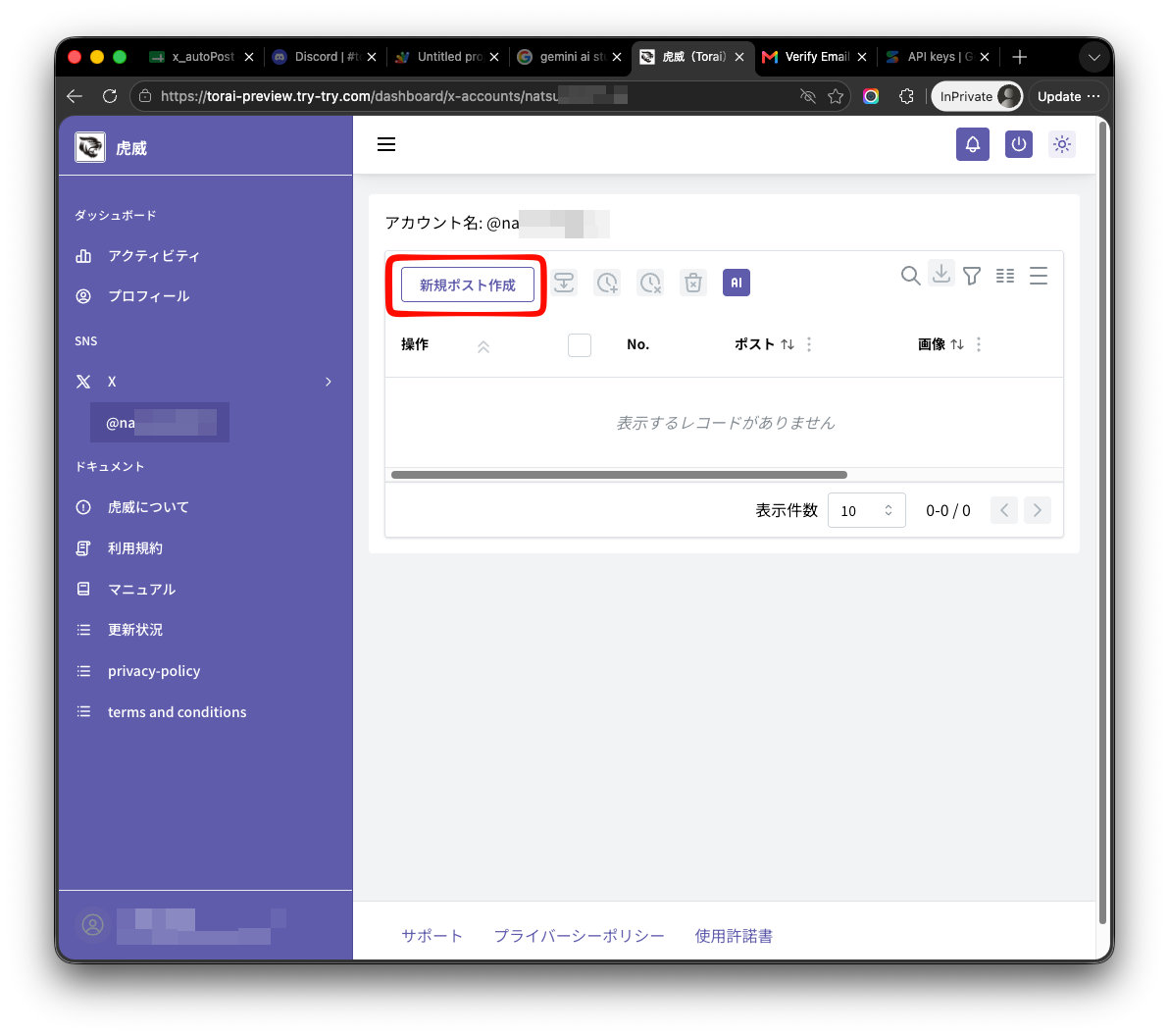Open notifications bell icon
This screenshot has width=1169, height=1036.
973,144
